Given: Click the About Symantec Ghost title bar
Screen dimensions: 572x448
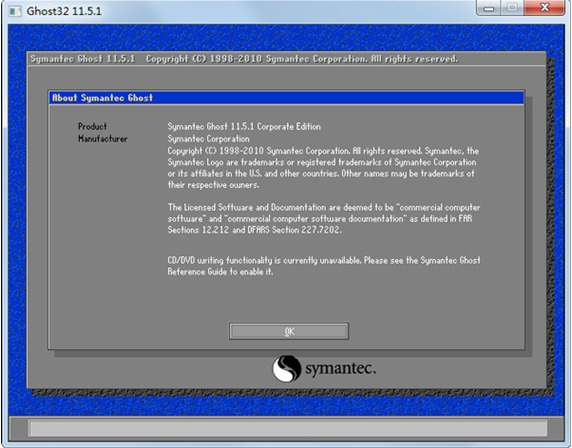Looking at the screenshot, I should point(286,98).
